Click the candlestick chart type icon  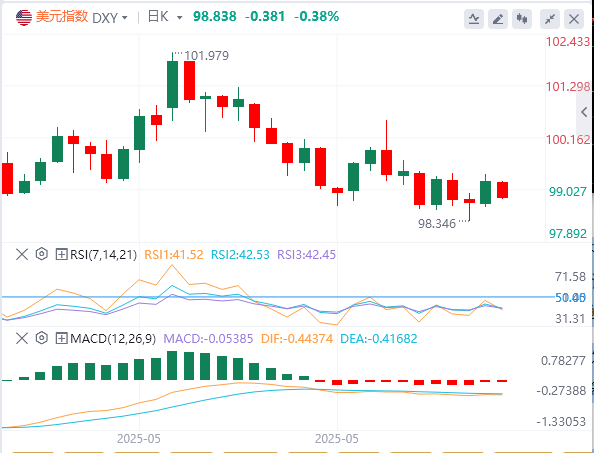[522, 19]
